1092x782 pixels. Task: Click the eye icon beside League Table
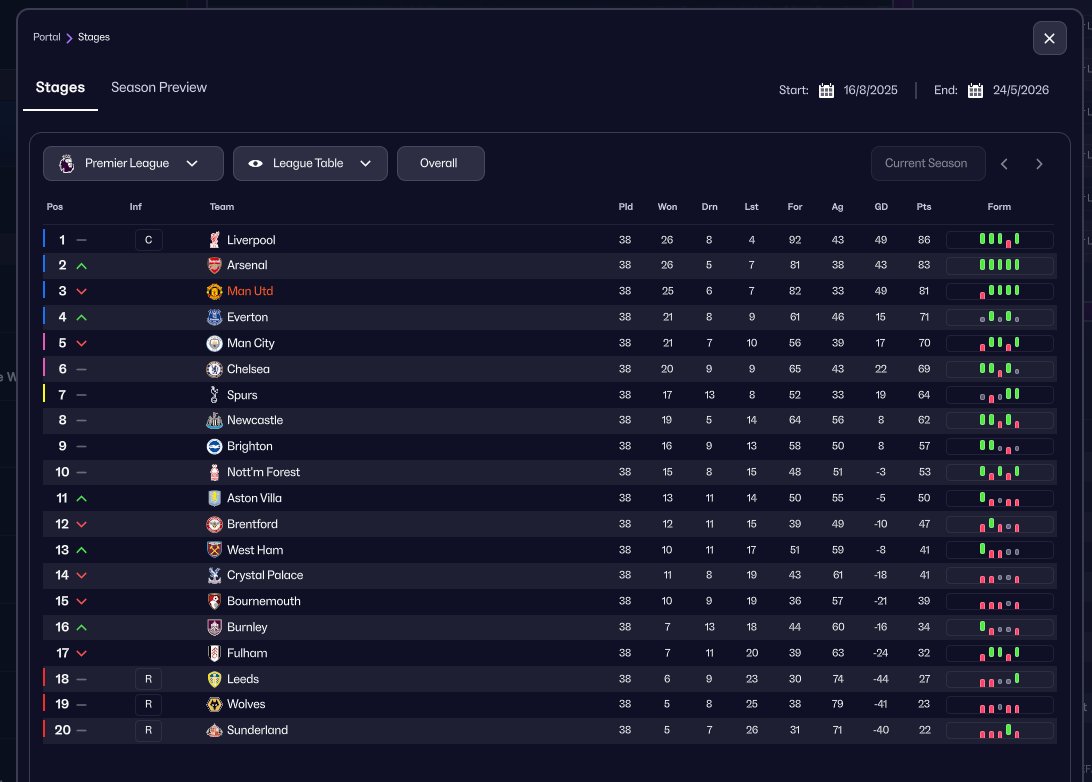coord(256,163)
